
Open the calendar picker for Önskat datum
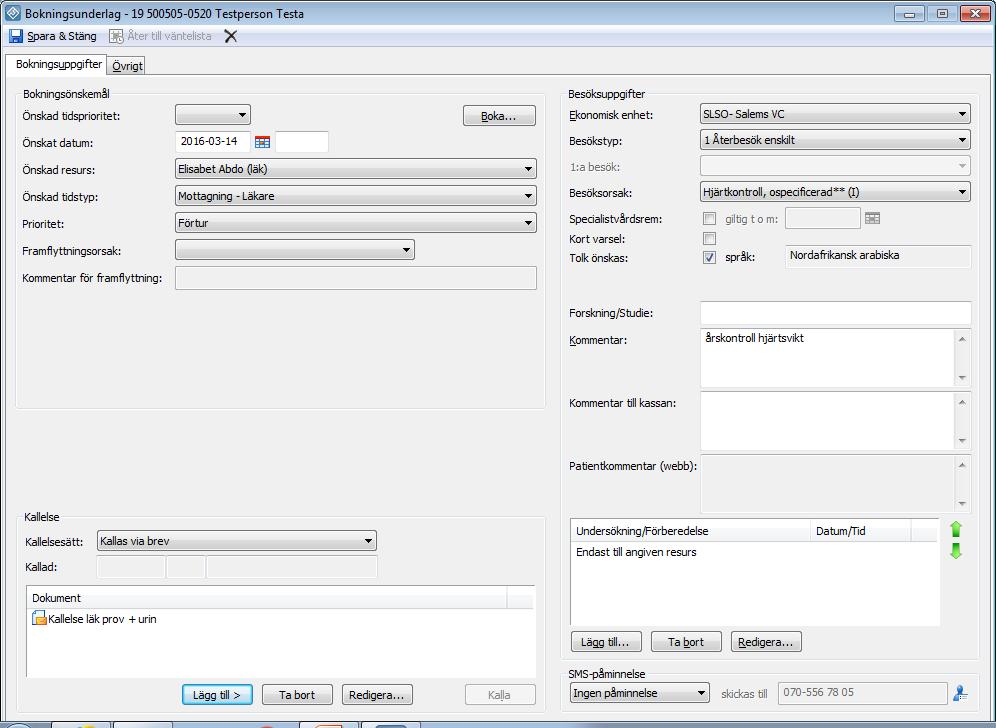[262, 142]
